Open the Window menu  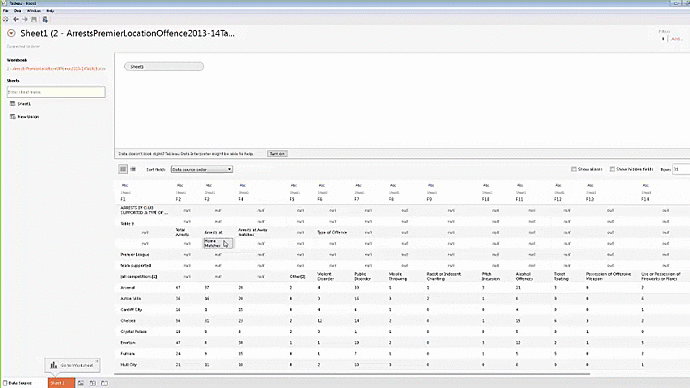click(x=33, y=11)
